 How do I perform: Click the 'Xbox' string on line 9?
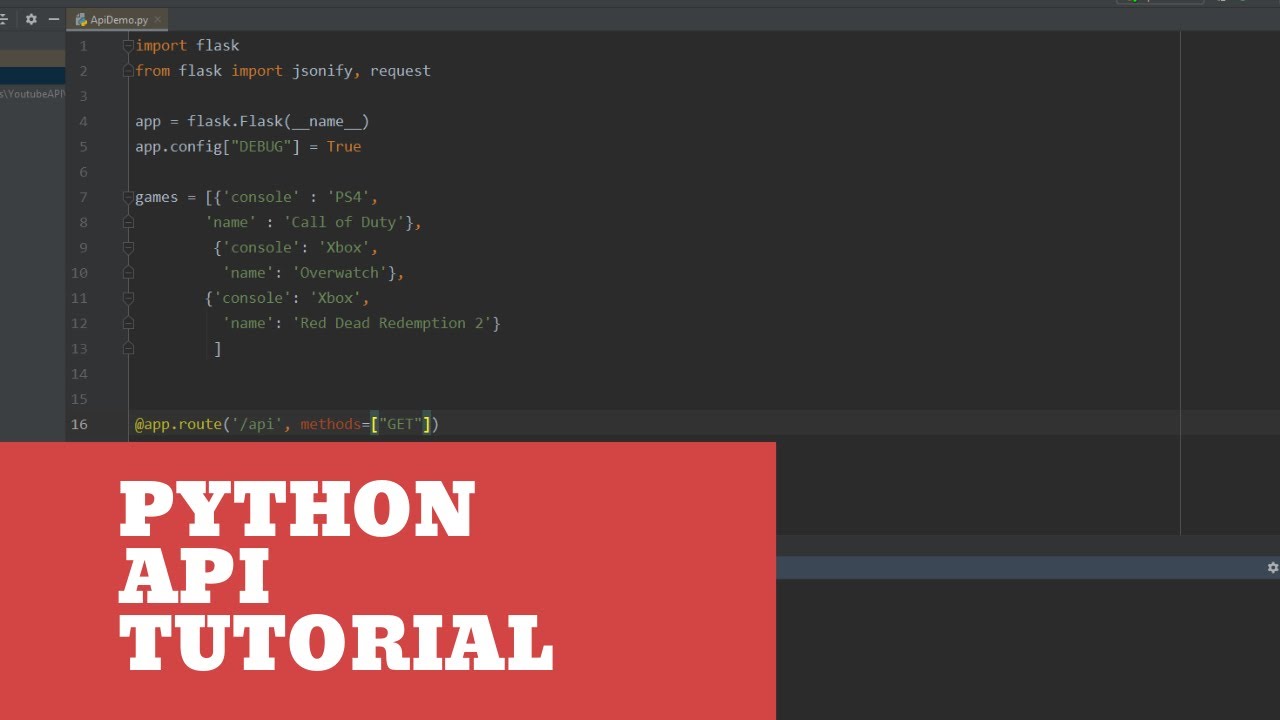click(x=344, y=247)
